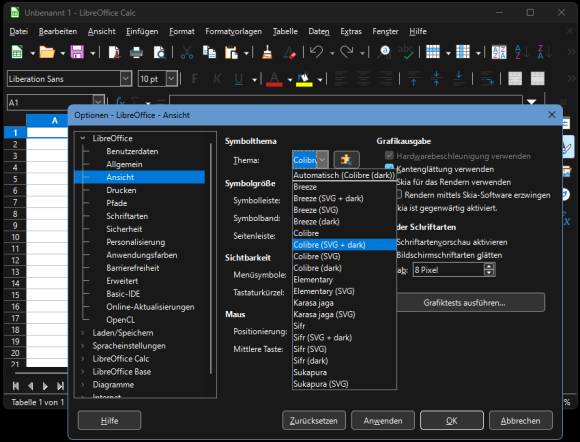
Task: Click the Sort Ascending icon
Action: click(520, 52)
